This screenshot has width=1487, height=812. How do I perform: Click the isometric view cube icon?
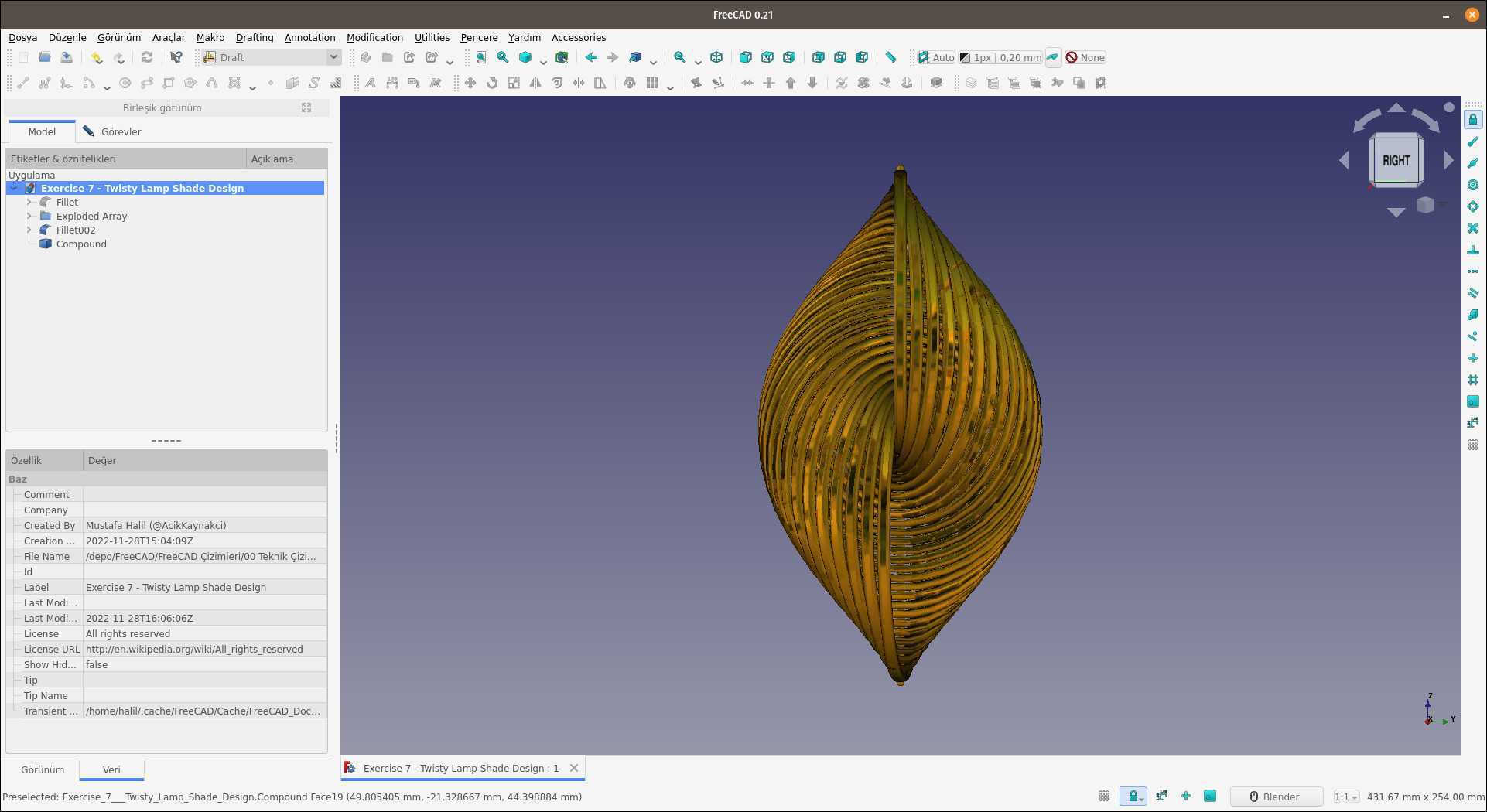coord(716,57)
